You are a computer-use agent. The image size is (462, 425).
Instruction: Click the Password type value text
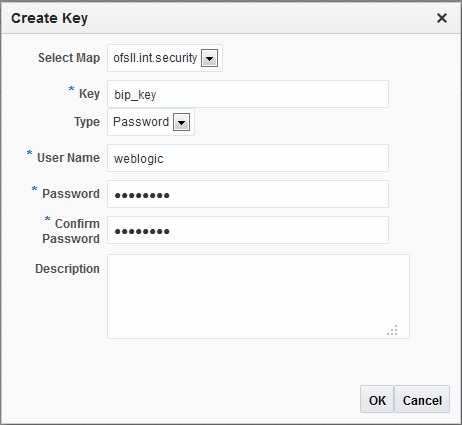click(x=141, y=122)
